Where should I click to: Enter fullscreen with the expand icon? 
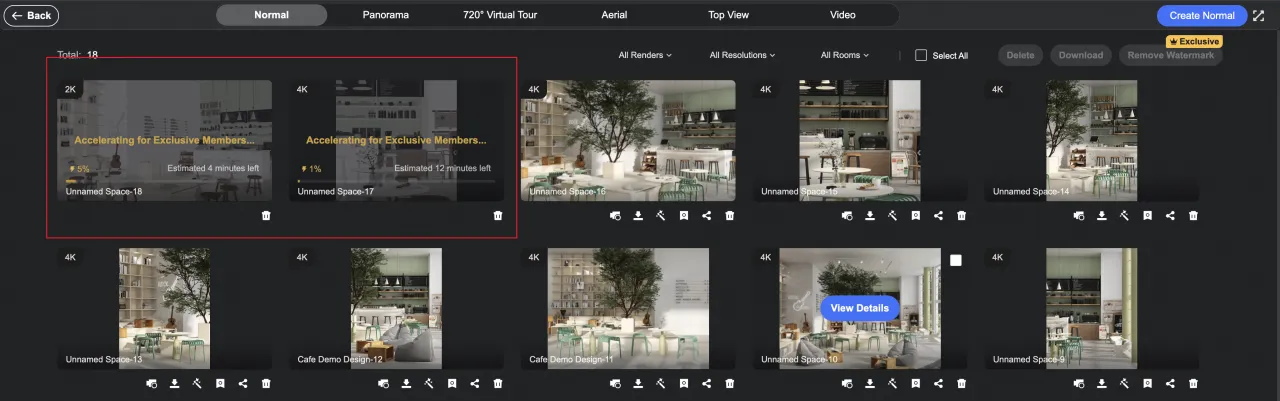[x=1258, y=15]
